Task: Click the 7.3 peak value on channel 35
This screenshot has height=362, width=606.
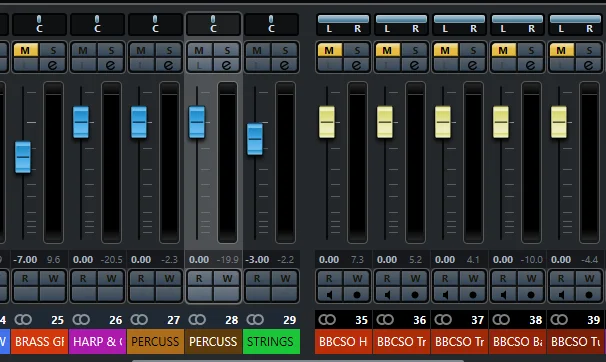Action: click(357, 260)
